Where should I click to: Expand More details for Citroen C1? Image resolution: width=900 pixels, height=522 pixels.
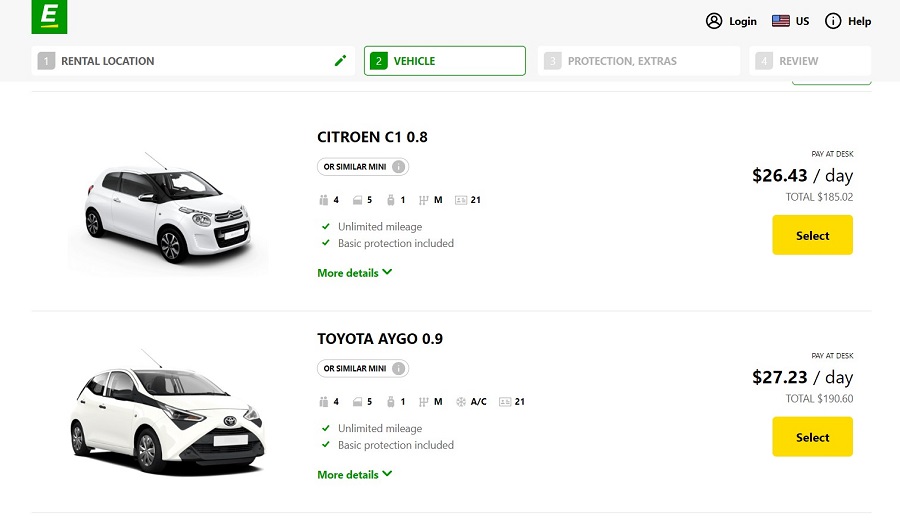tap(355, 273)
